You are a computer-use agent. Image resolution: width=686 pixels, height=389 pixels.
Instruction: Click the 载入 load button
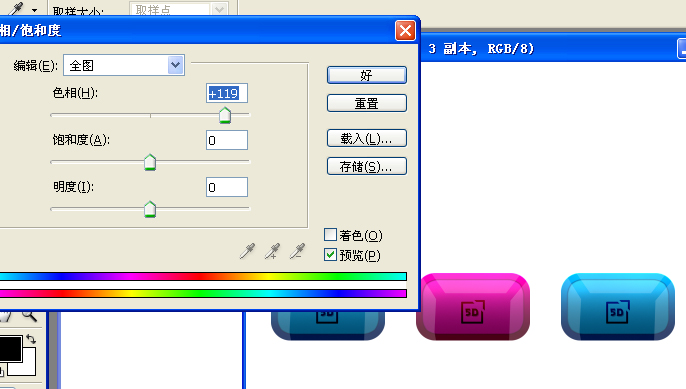coord(367,138)
